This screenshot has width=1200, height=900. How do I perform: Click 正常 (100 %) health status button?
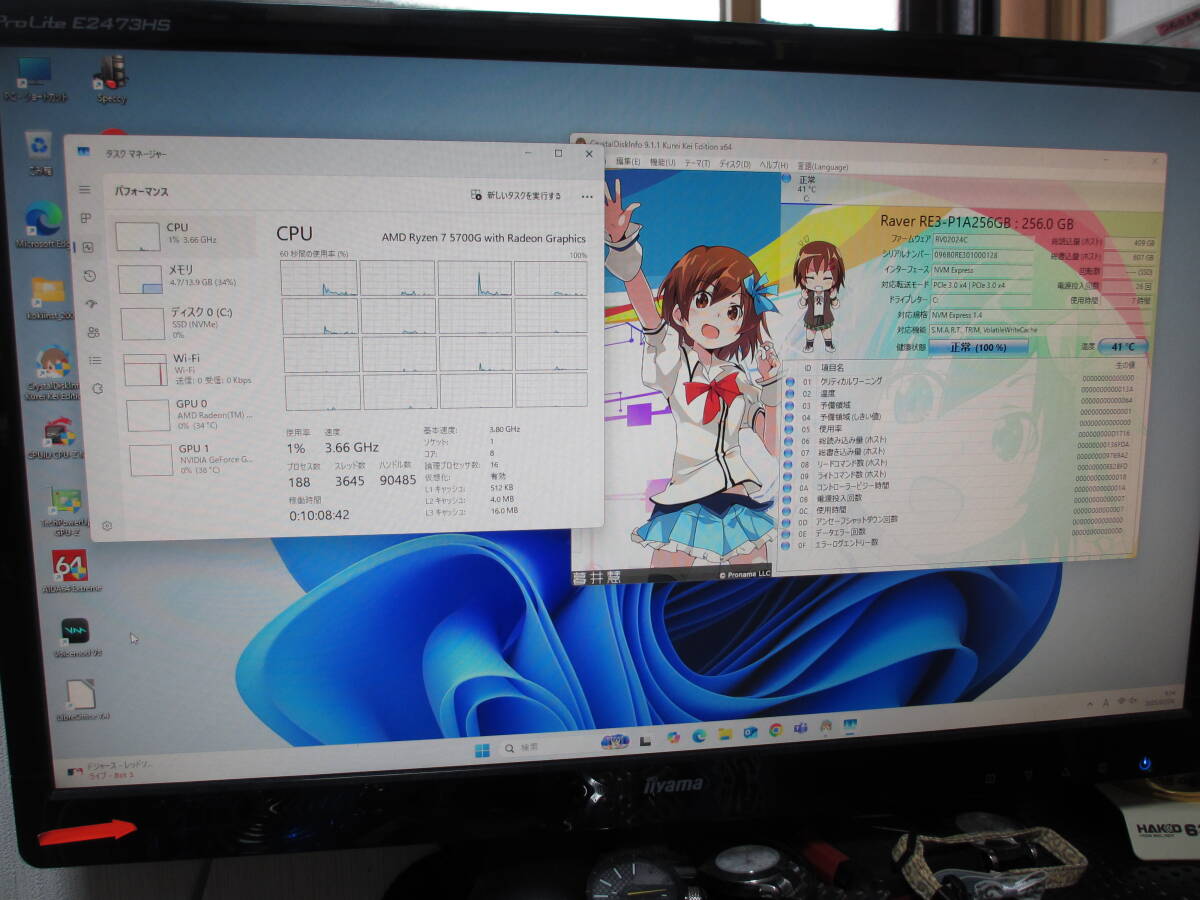(978, 347)
